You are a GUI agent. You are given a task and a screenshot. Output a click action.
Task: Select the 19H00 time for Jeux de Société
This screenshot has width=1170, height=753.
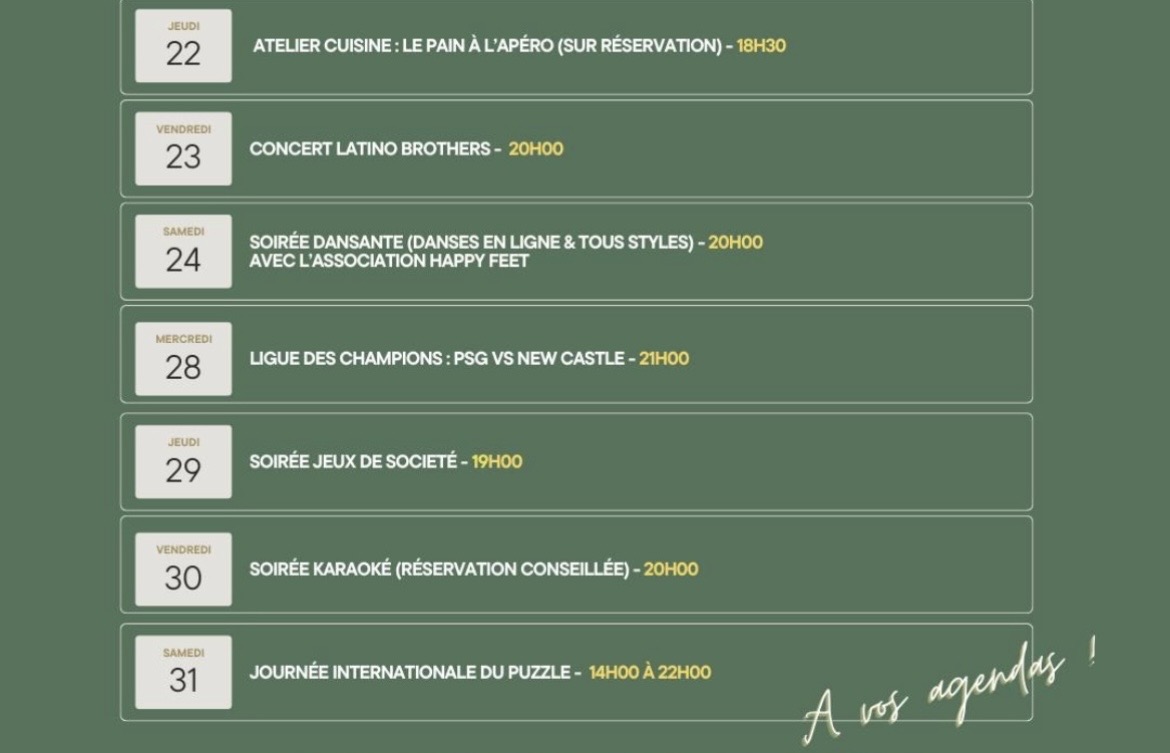pos(497,462)
